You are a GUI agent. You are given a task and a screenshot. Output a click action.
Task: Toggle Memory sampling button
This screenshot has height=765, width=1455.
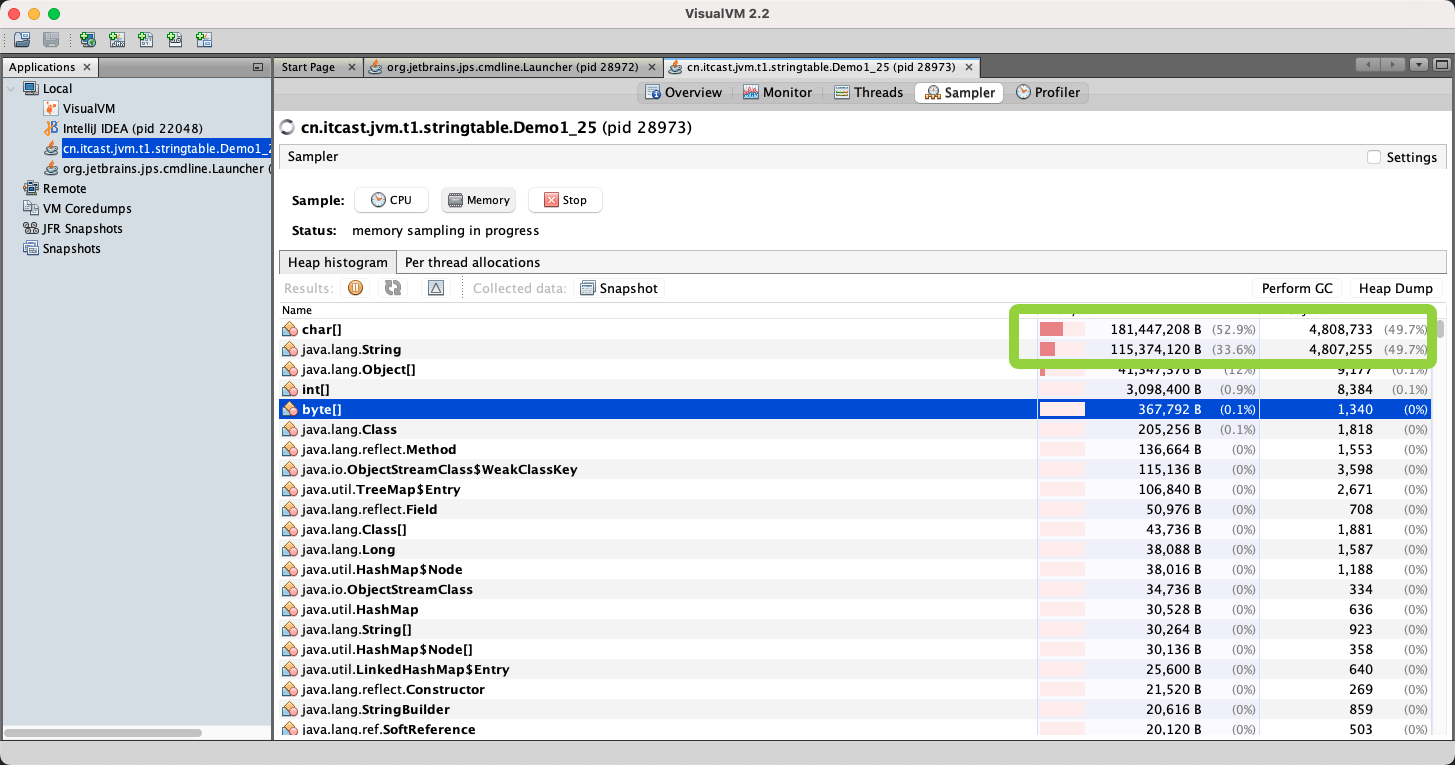coord(478,200)
